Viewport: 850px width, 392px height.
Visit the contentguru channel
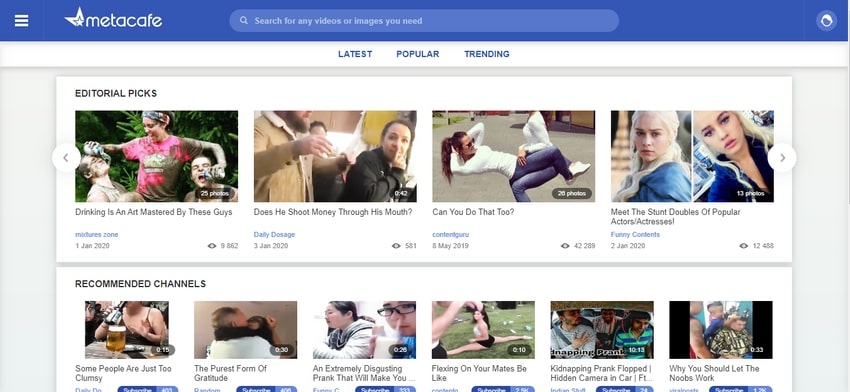450,235
